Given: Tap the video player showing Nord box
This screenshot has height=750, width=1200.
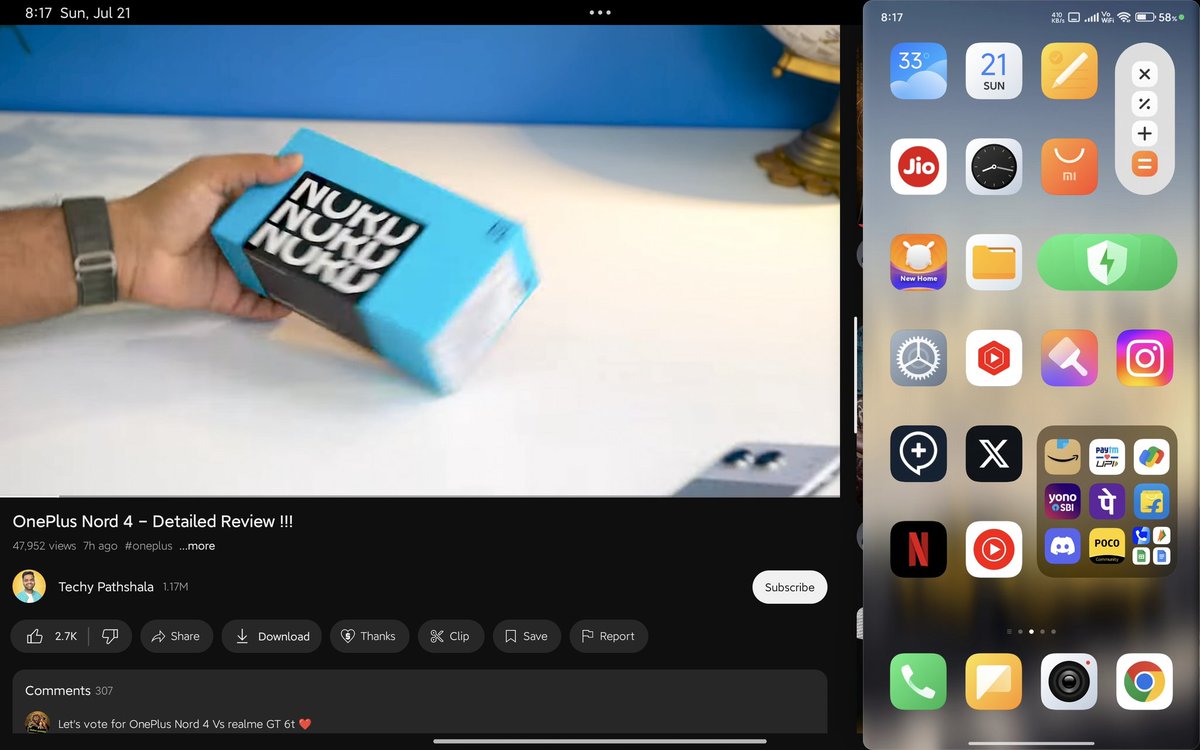Looking at the screenshot, I should [x=420, y=260].
